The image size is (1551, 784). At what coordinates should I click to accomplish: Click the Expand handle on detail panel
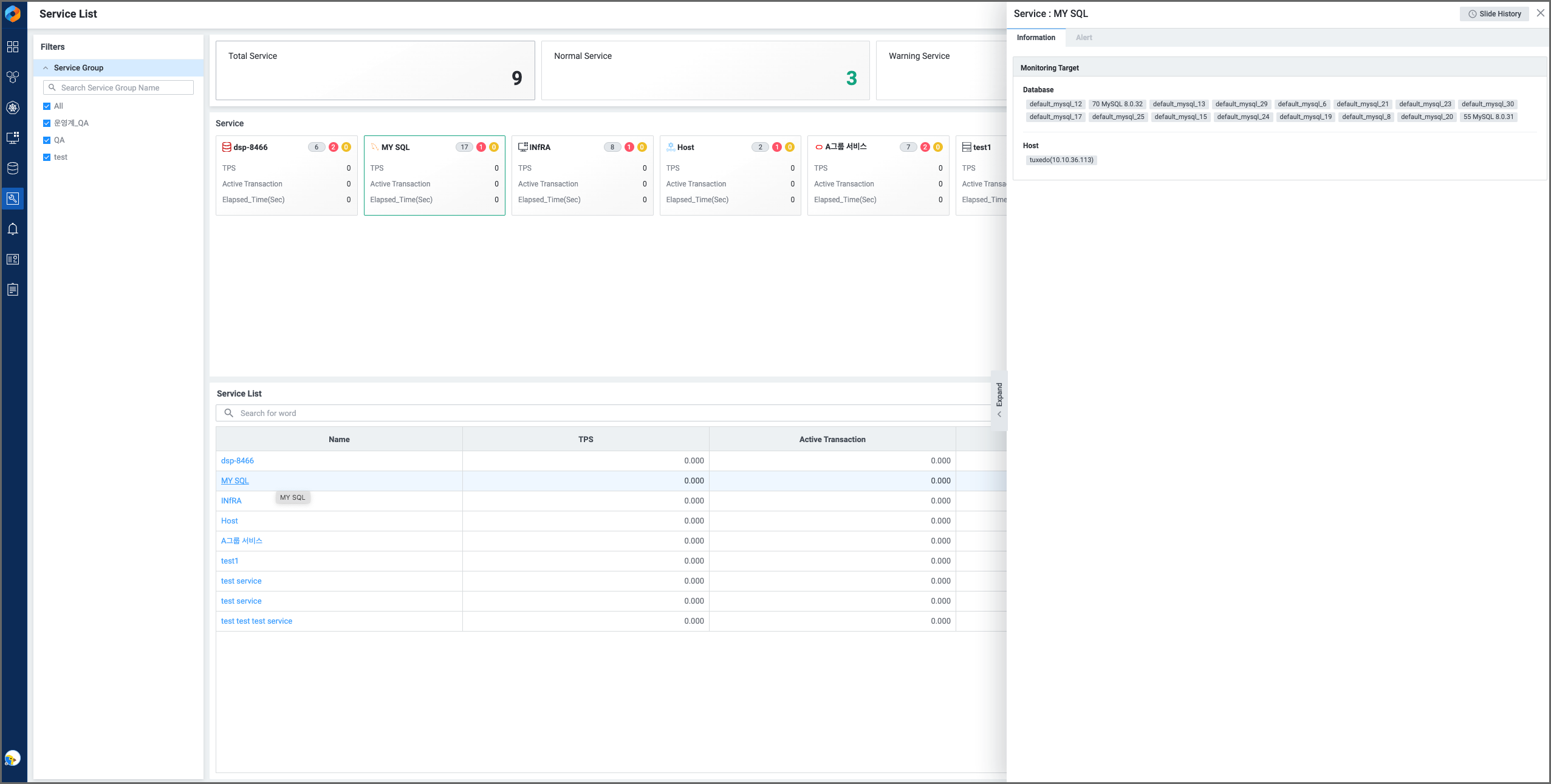tap(999, 400)
